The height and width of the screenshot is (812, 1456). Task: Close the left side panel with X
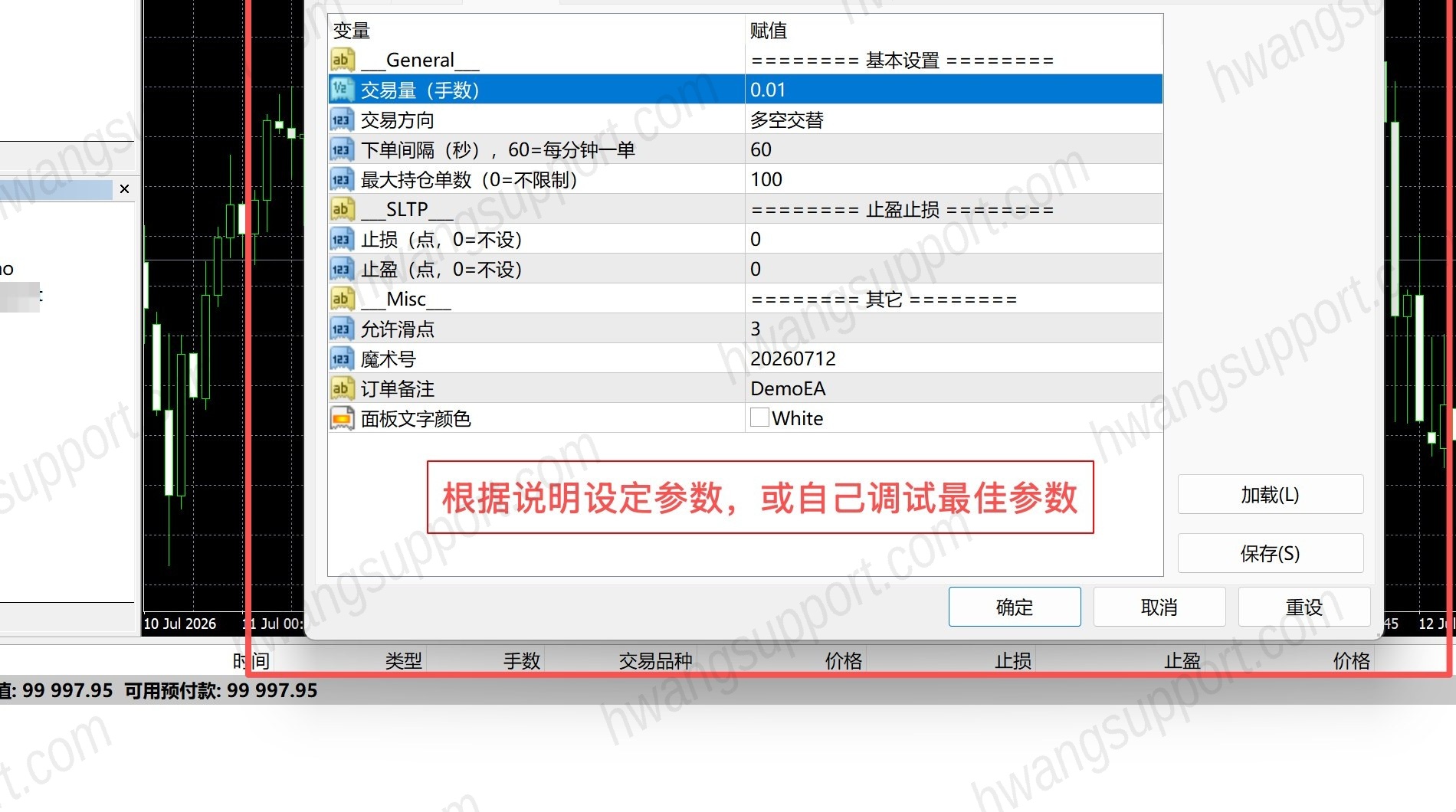(x=124, y=188)
